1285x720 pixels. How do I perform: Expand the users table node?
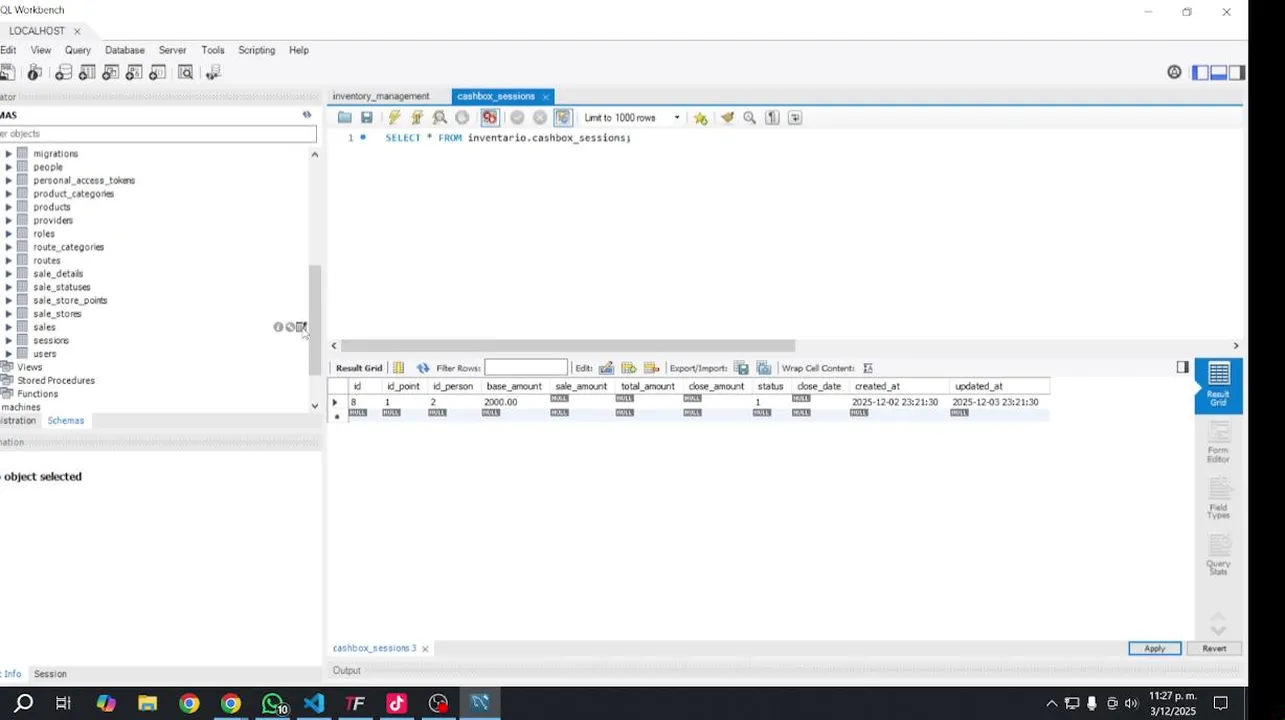9,354
